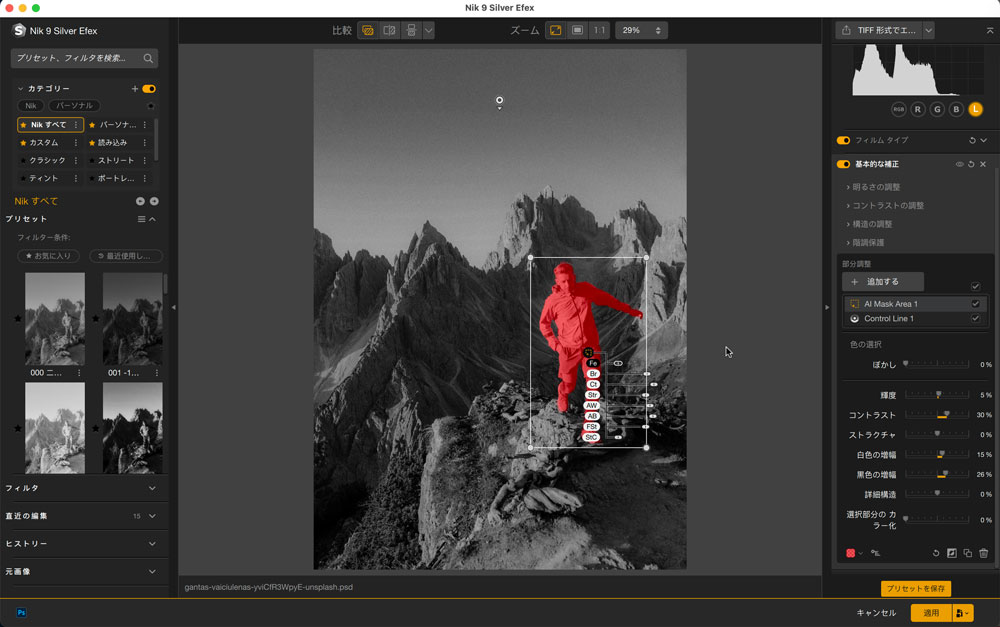Reset the 基本的な補正 panel settings

[x=971, y=164]
